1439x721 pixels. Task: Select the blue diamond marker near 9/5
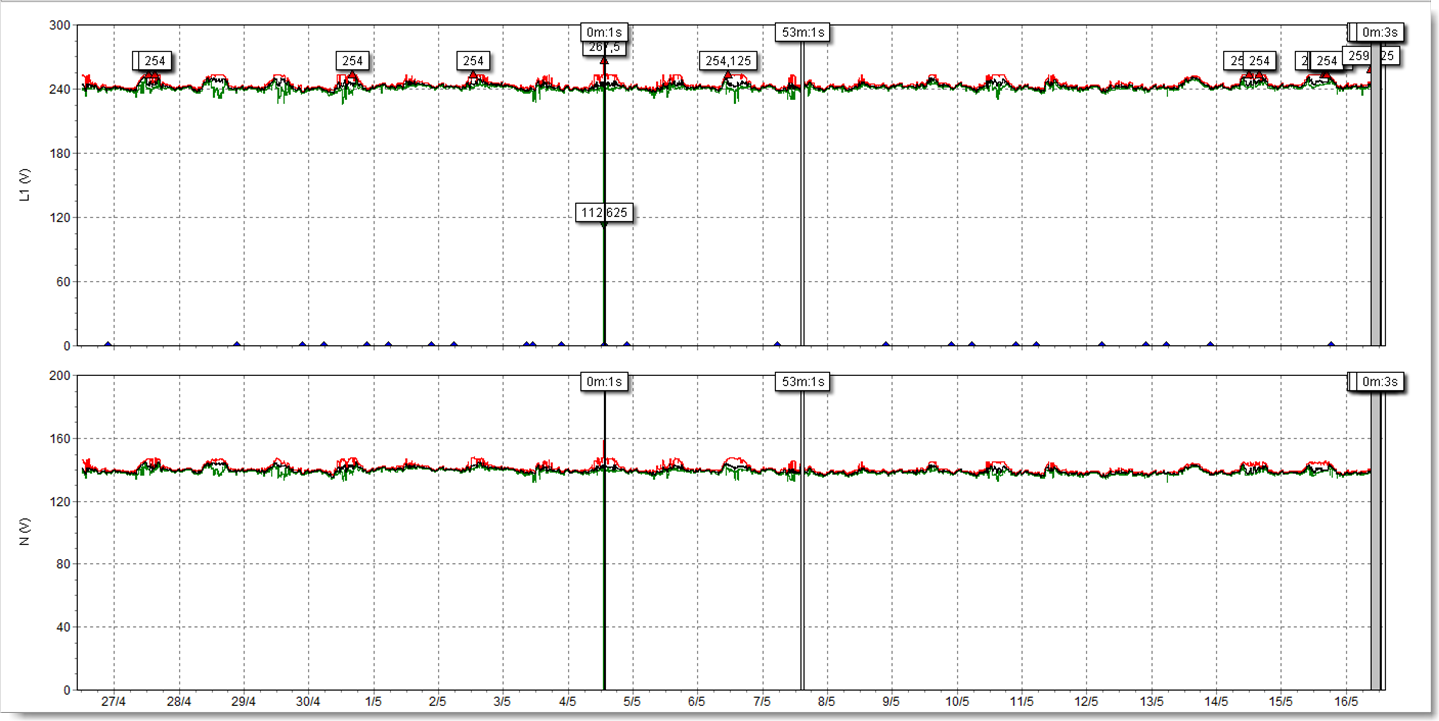[x=886, y=345]
